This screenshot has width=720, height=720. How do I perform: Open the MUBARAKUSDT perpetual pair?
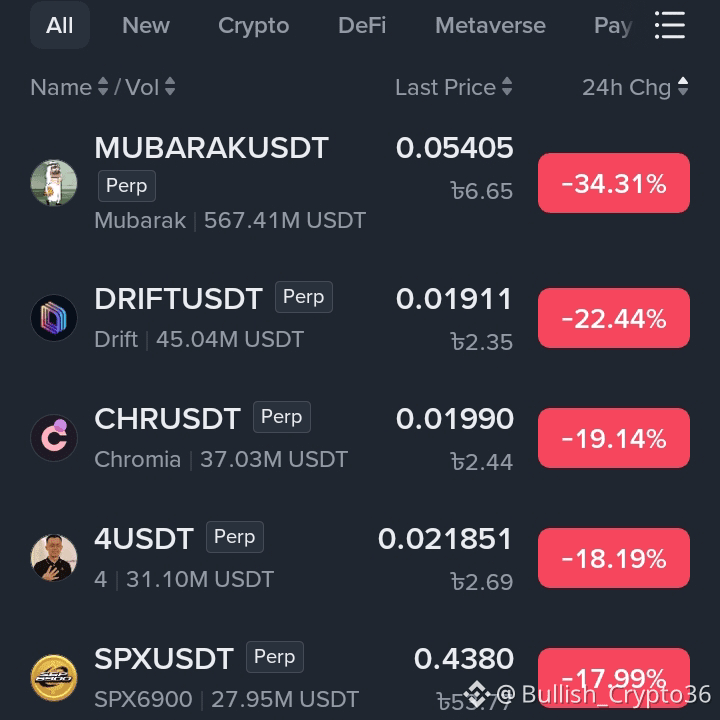click(x=360, y=183)
